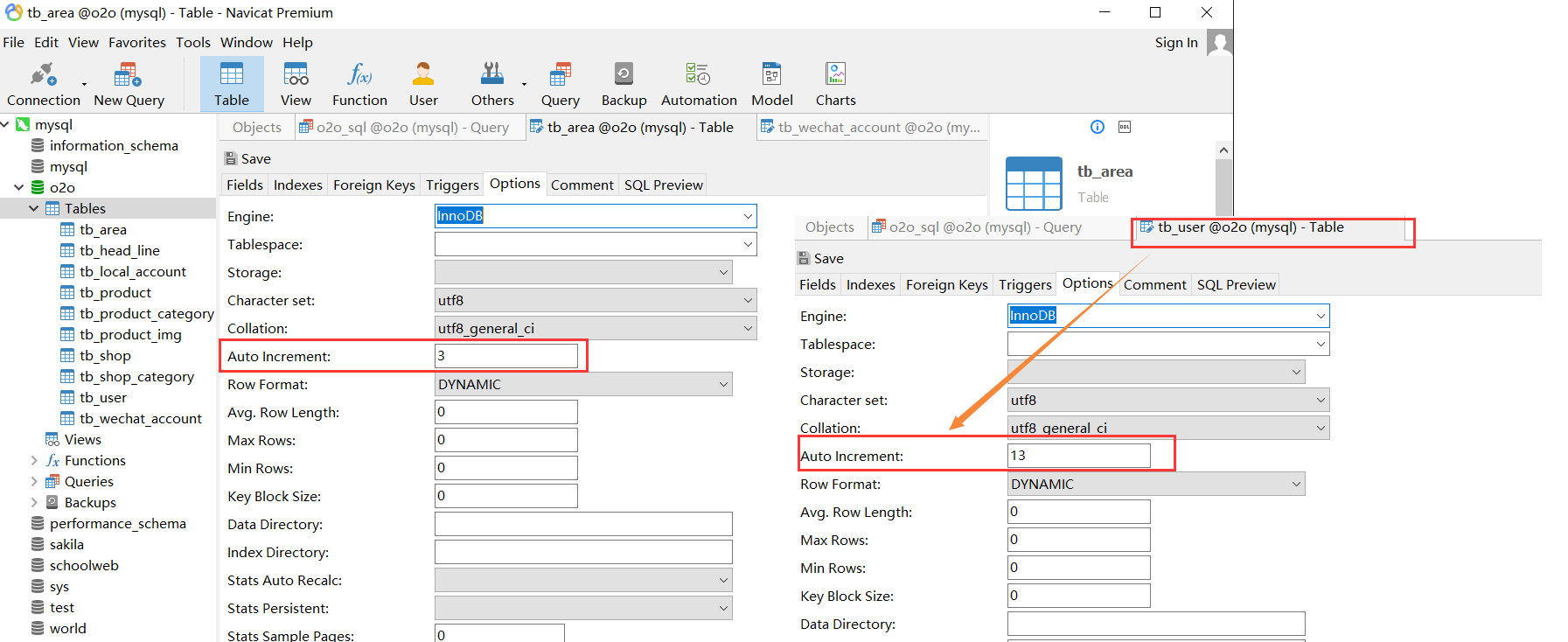The height and width of the screenshot is (642, 1568).
Task: Open the Window menu
Action: [247, 42]
